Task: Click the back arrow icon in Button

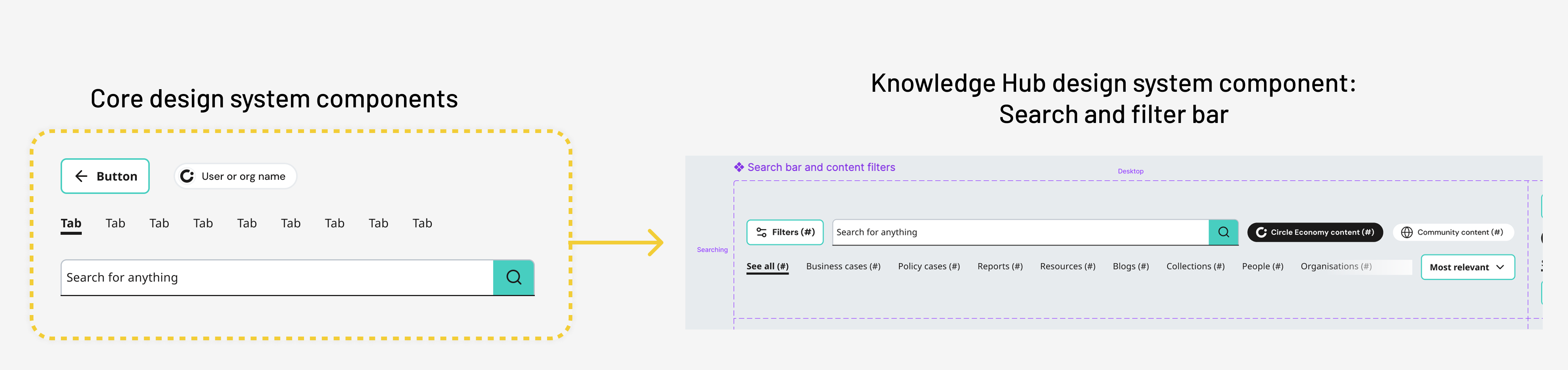Action: tap(81, 176)
